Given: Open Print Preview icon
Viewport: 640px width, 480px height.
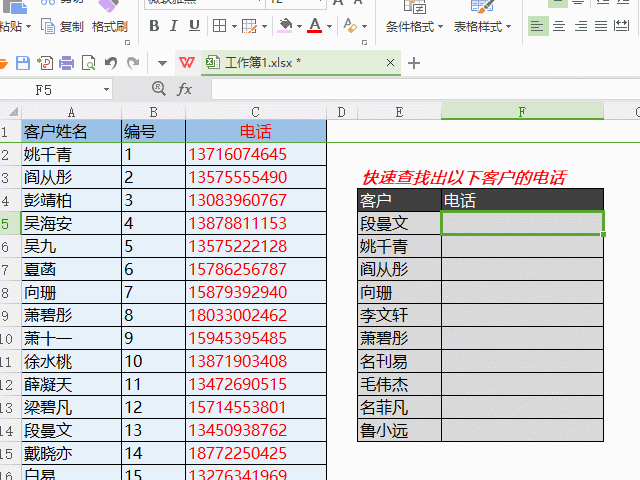Looking at the screenshot, I should tap(89, 63).
